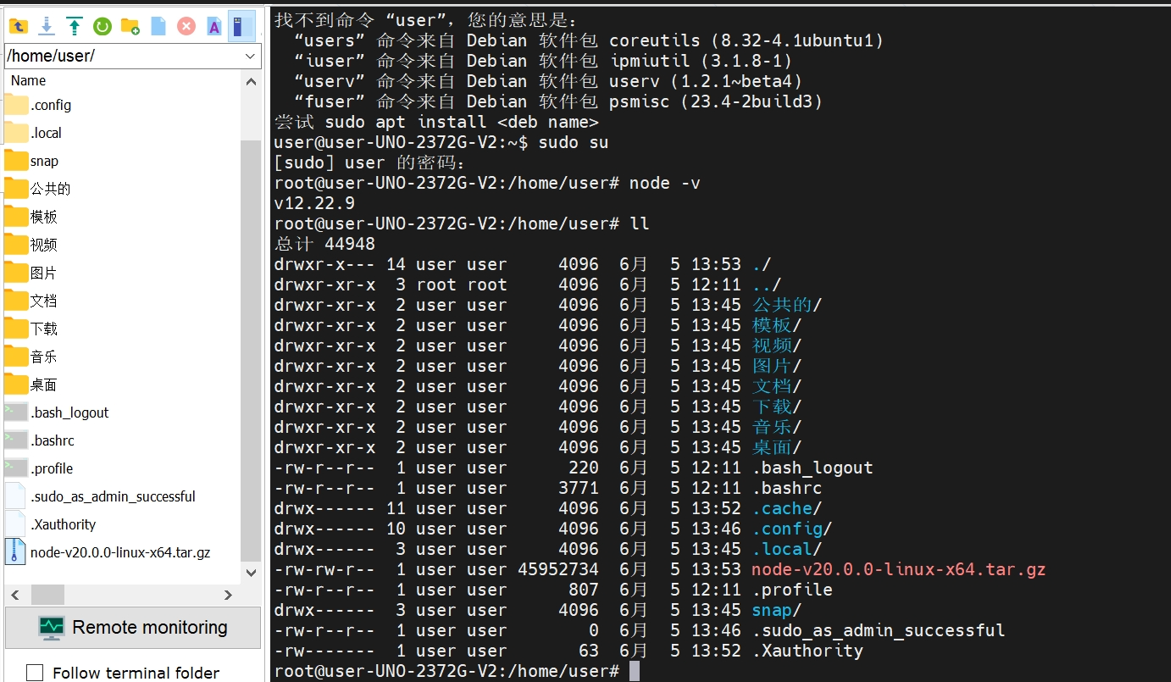Image resolution: width=1171 pixels, height=682 pixels.
Task: Click the delete file icon
Action: [185, 25]
